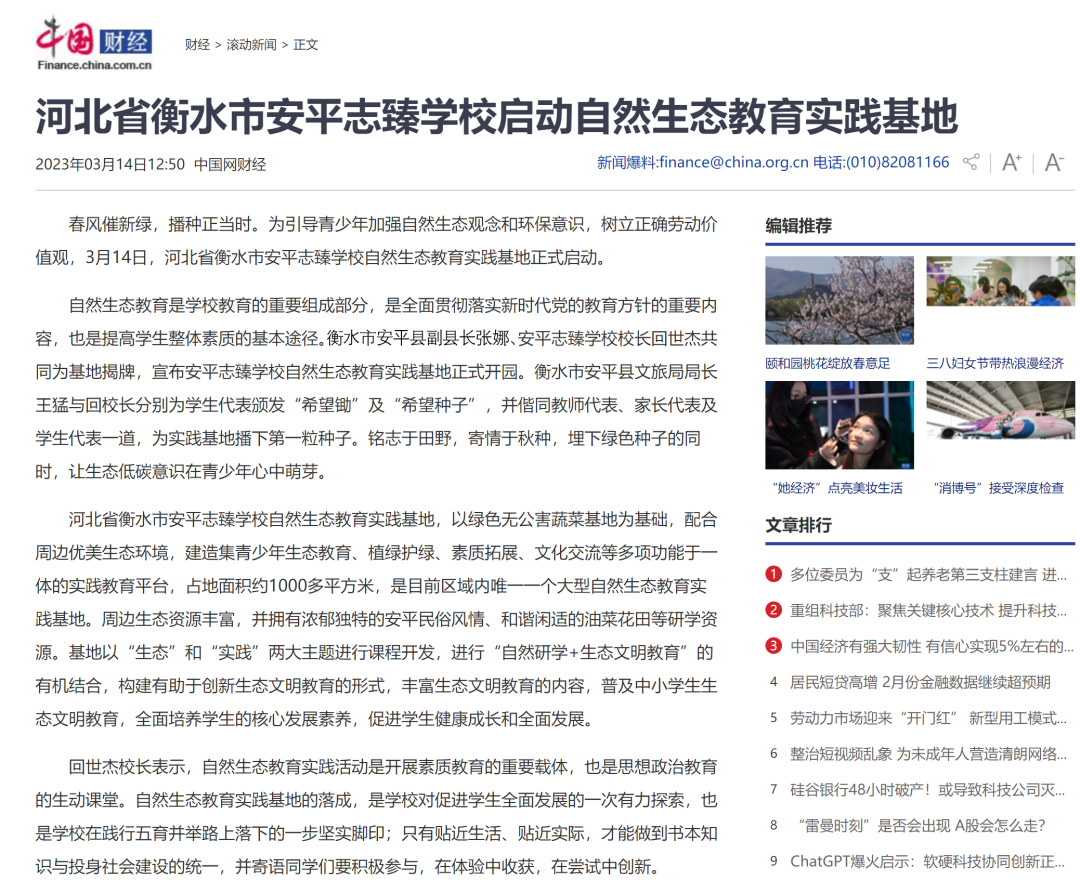Click the red number 3 rank badge
Image resolution: width=1080 pixels, height=880 pixels.
tap(773, 645)
